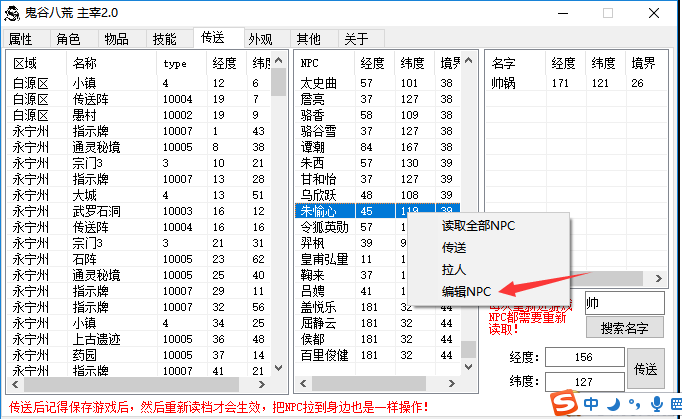Click up arrow of NPC list scrollbar
Screen dimensions: 682x419
point(468,60)
